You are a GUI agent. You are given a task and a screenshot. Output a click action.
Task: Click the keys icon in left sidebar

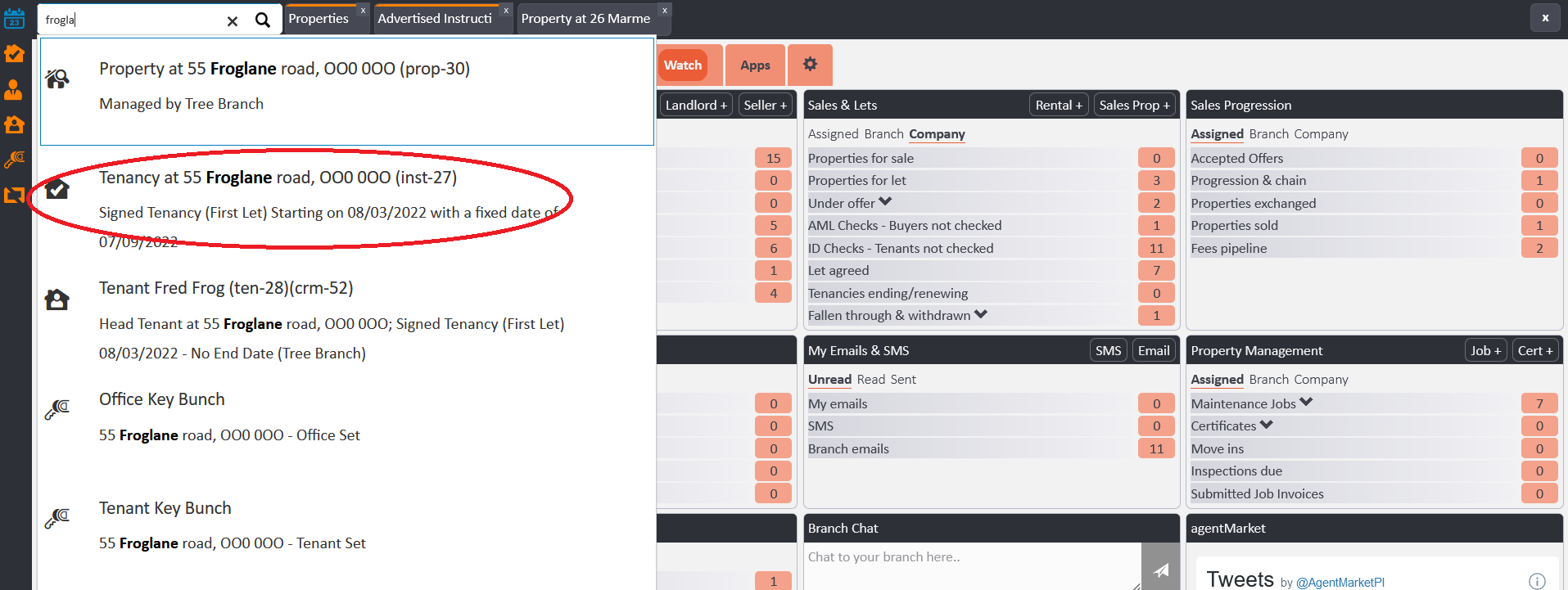pyautogui.click(x=14, y=160)
